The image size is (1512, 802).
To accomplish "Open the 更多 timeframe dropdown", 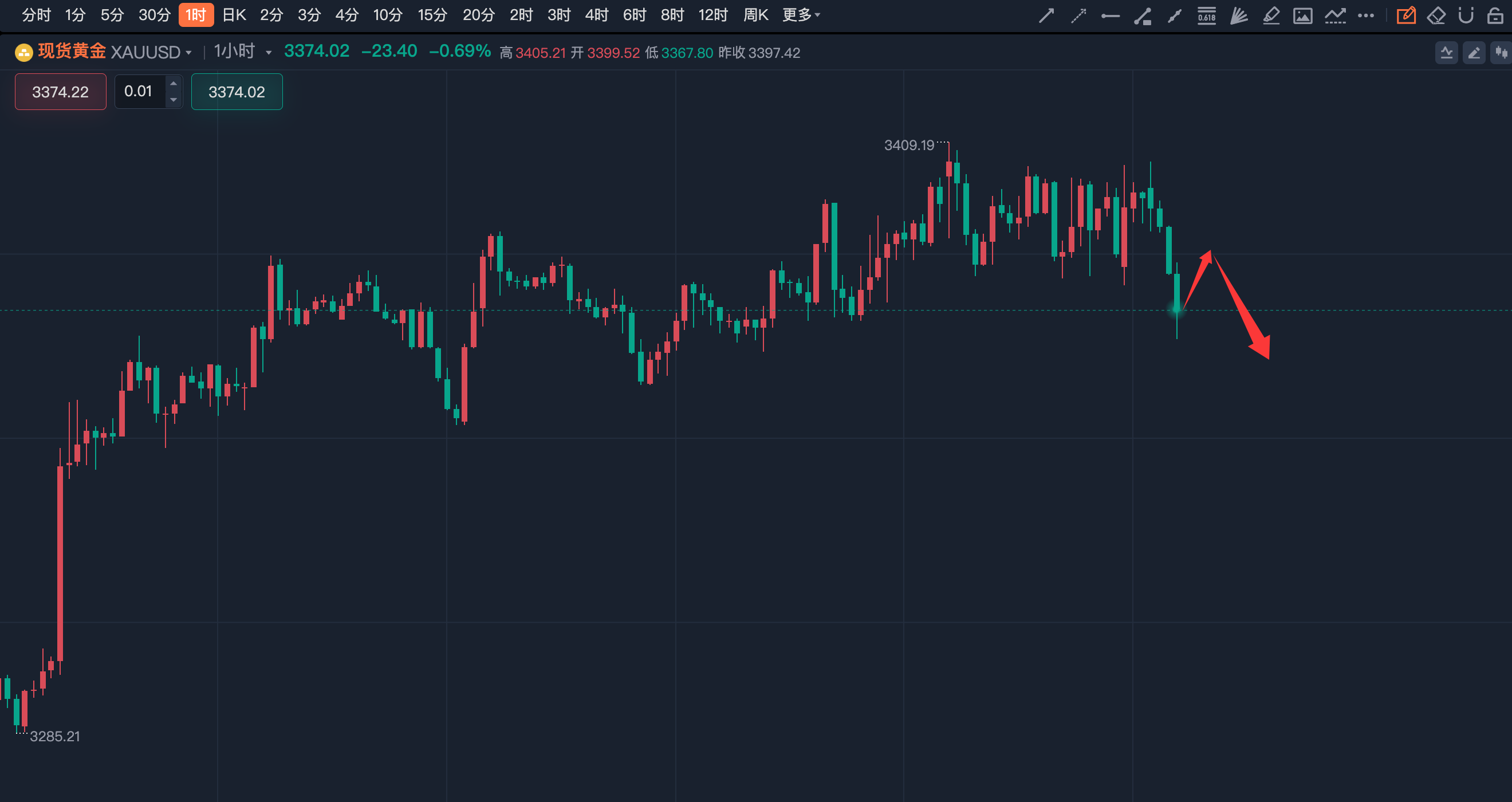I will [801, 15].
